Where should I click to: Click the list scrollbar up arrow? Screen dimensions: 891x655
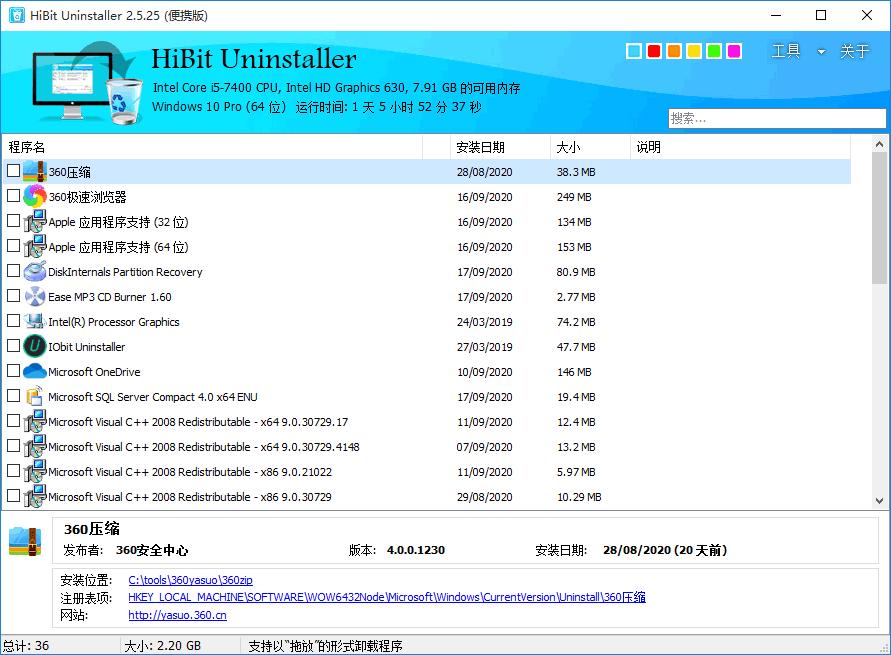pyautogui.click(x=879, y=144)
